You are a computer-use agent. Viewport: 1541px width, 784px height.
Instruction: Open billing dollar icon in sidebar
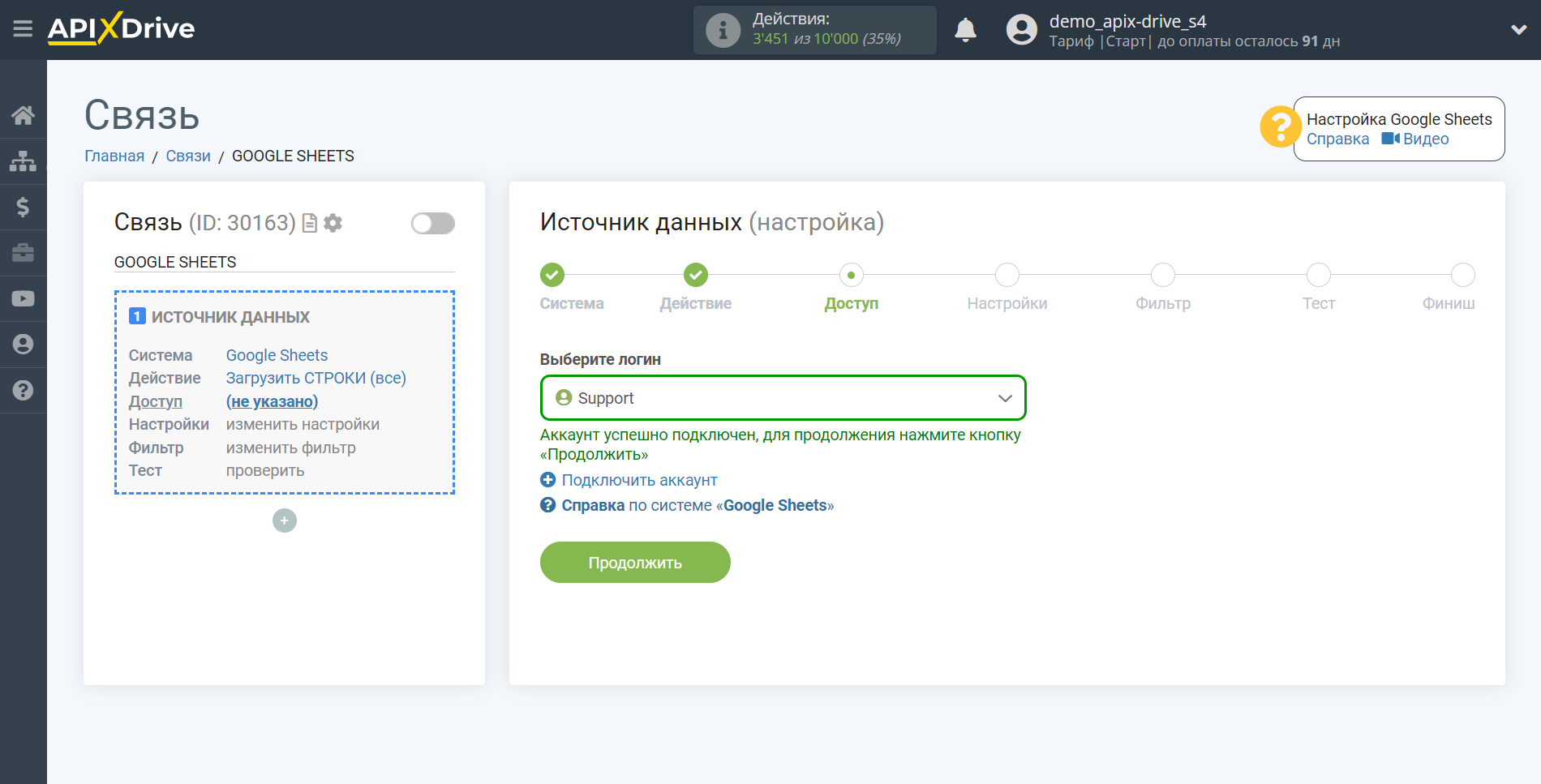point(23,207)
